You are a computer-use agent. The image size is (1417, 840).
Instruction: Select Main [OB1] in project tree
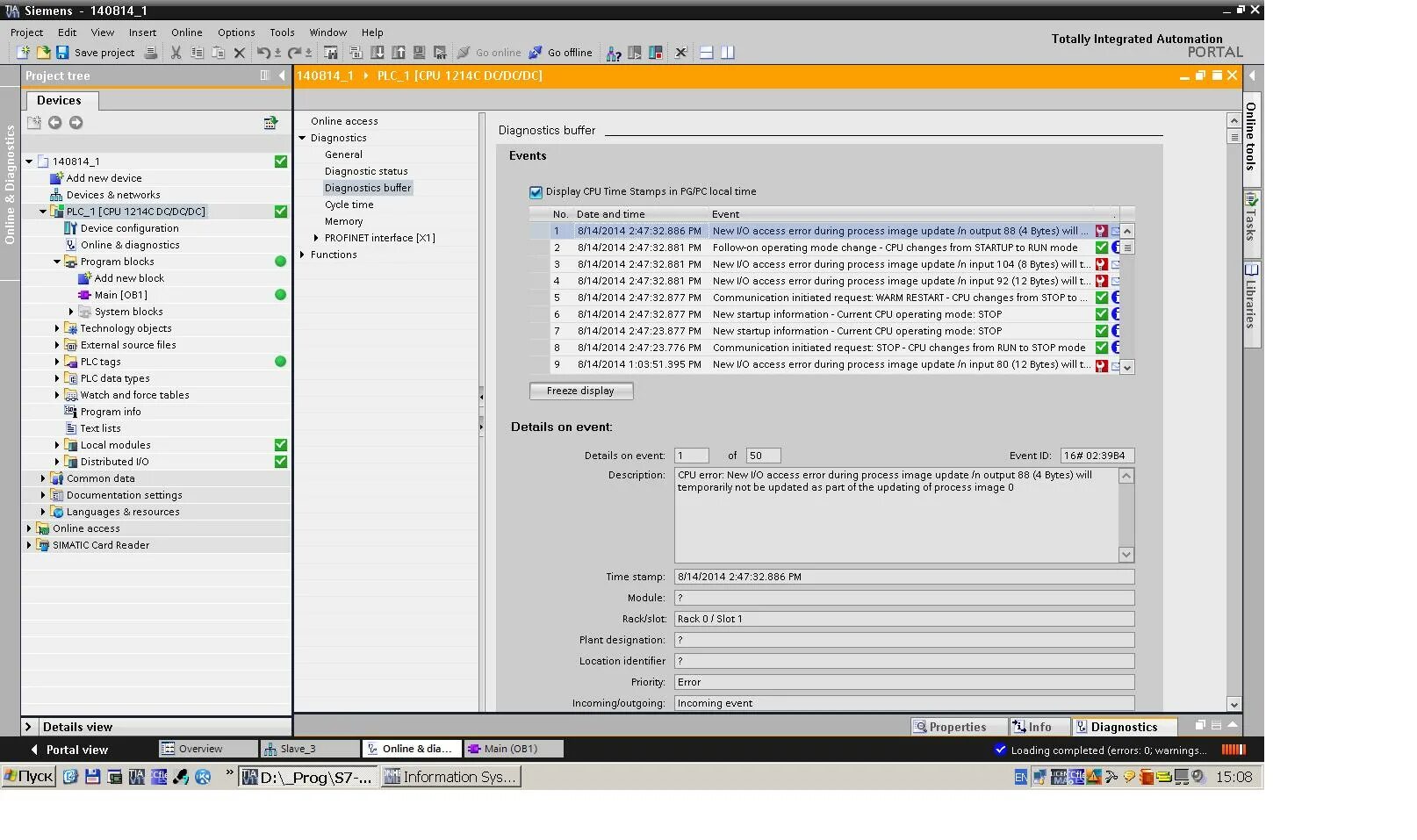120,295
